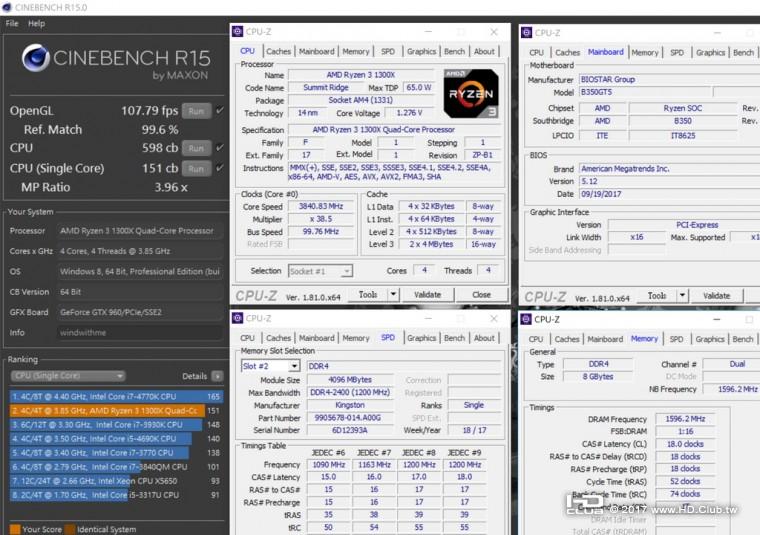Screen dimensions: 760x535
Task: Click Validate button in Mainboard window
Action: click(716, 296)
